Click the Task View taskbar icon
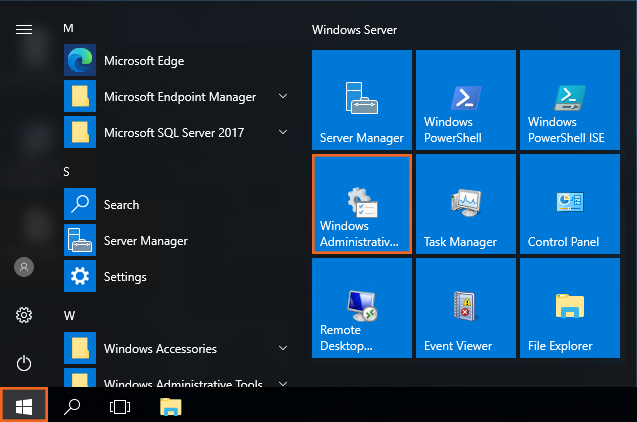The height and width of the screenshot is (422, 637). click(x=120, y=406)
